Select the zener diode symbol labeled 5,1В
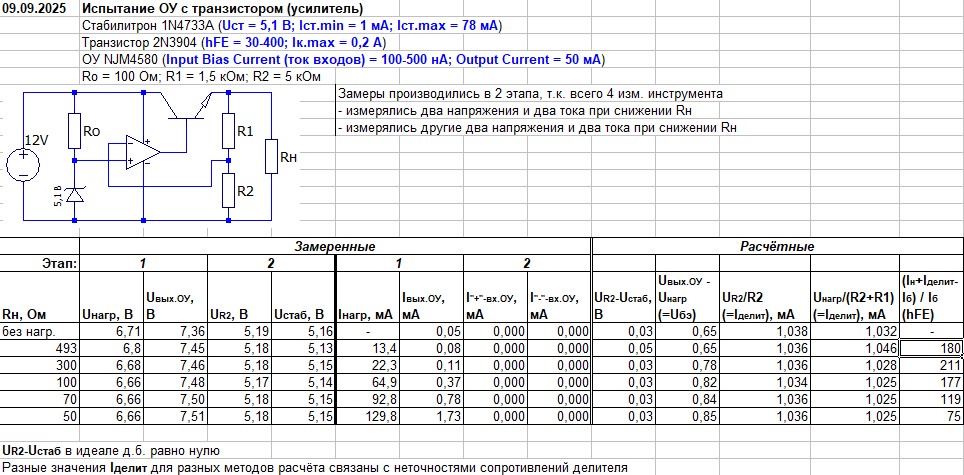Viewport: 964px width, 475px height. (73, 194)
